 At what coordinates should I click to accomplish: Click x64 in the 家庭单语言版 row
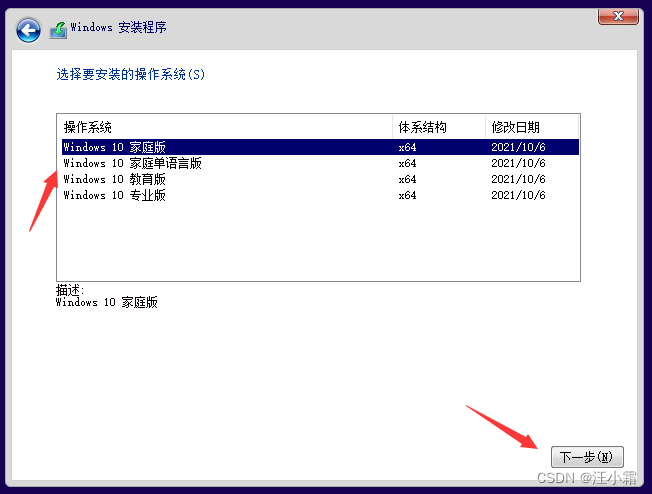point(407,163)
